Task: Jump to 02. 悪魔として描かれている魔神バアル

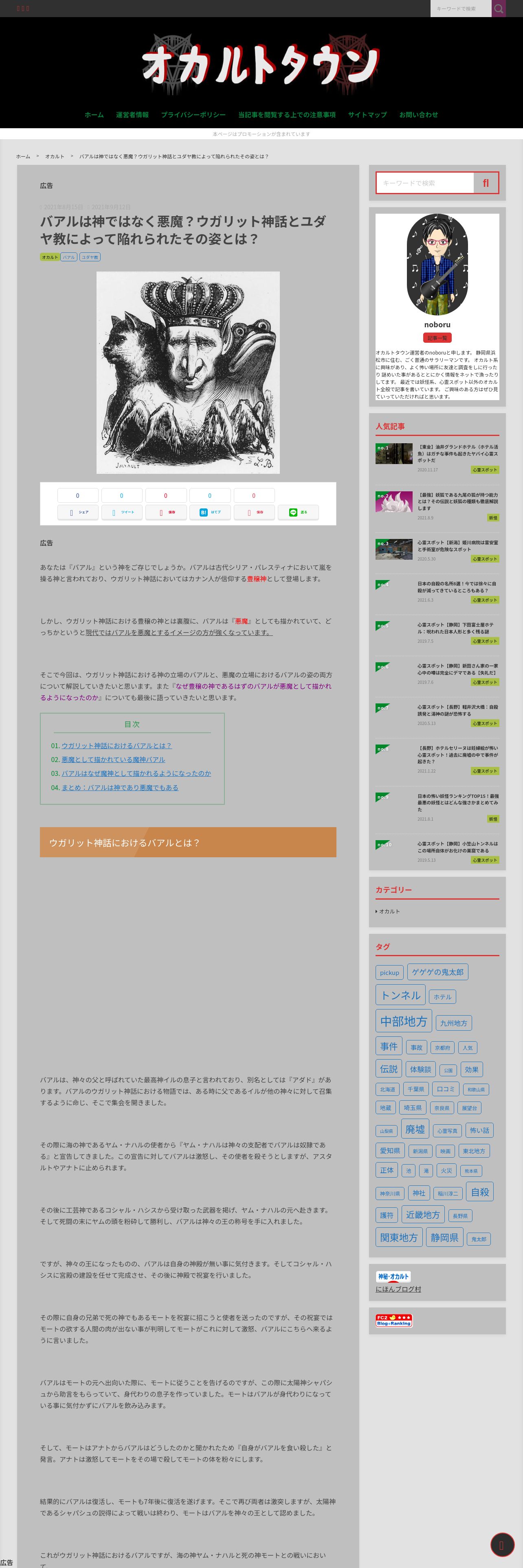Action: 113,760
